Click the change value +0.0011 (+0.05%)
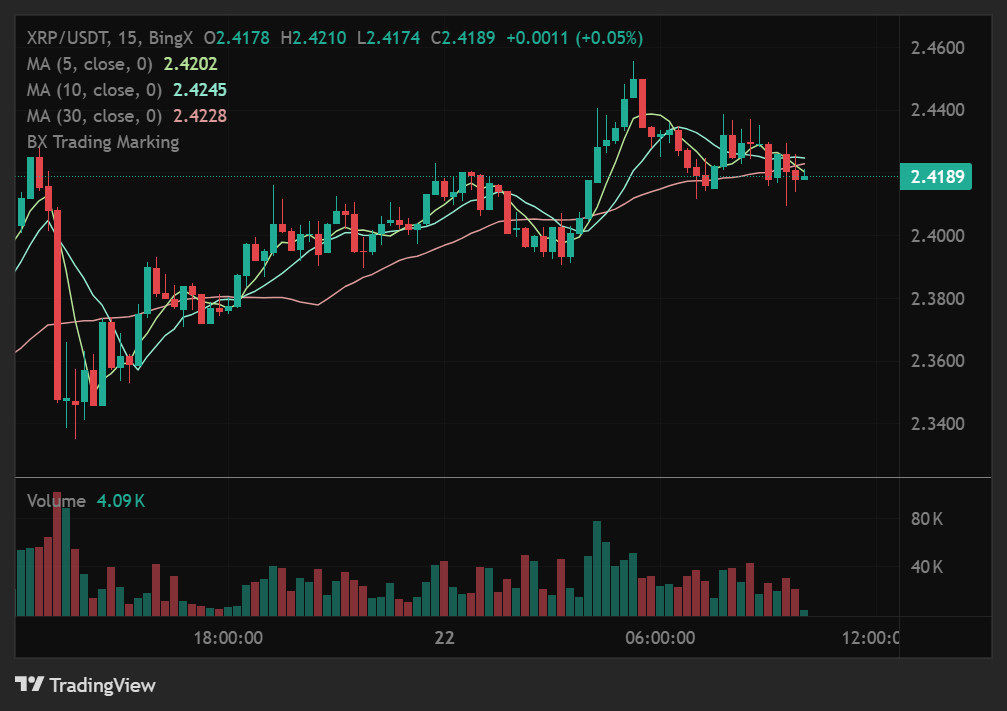 [x=575, y=38]
